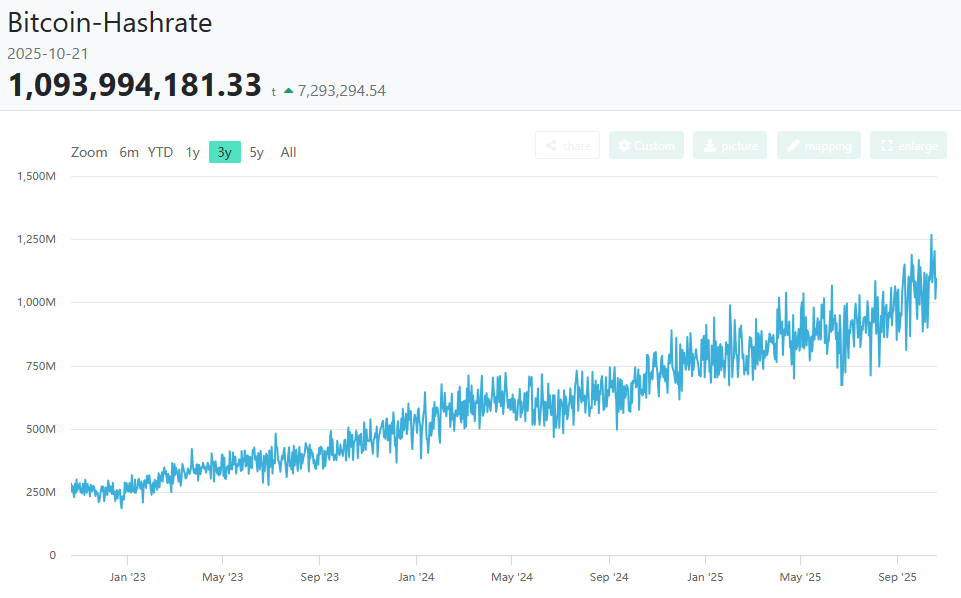Select the All zoom option

point(288,152)
